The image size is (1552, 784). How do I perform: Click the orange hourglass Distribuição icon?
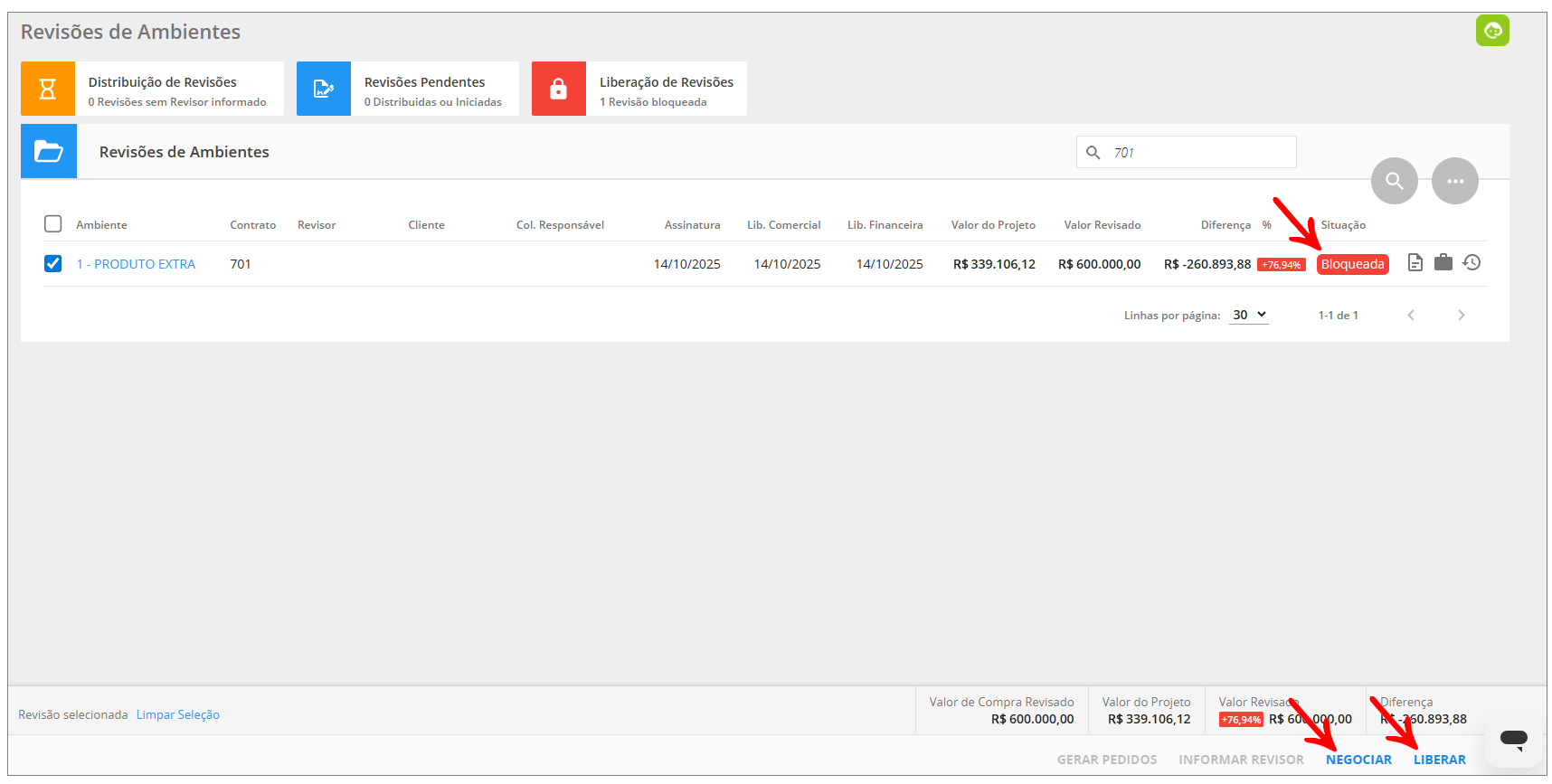coord(48,89)
